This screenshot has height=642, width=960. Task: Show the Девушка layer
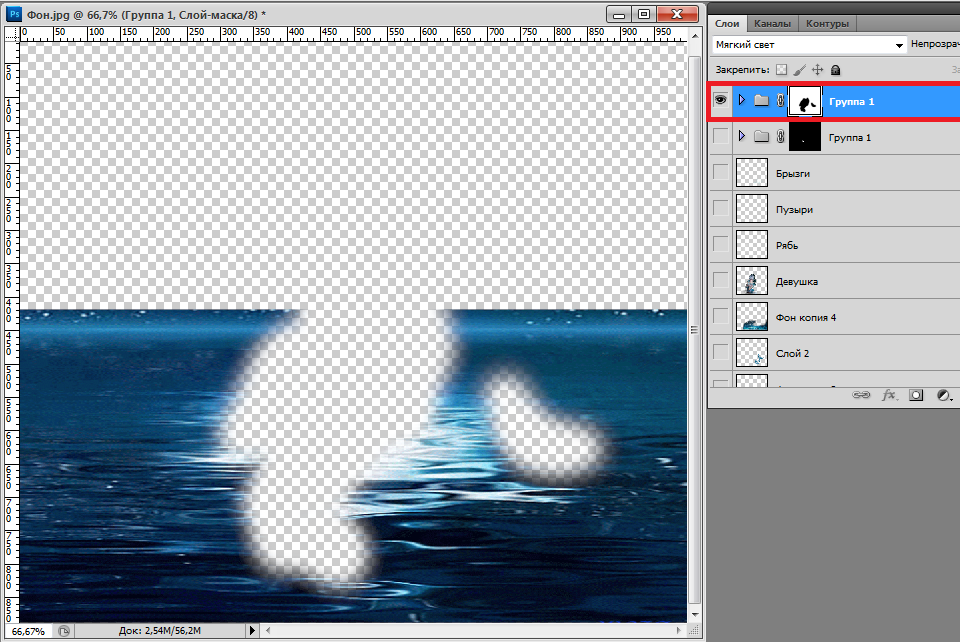tap(720, 281)
